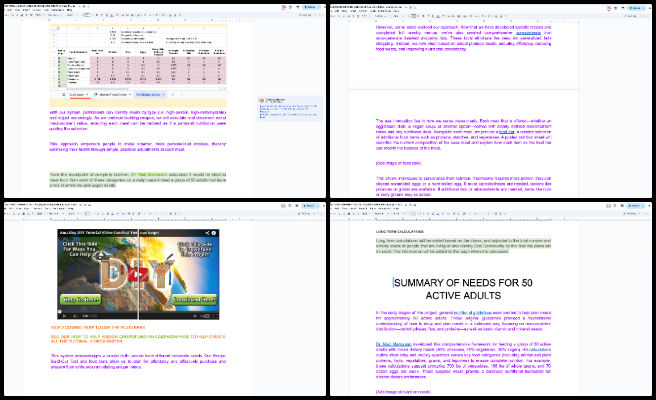This screenshot has height=400, width=656.
Task: Open Meet call icon in bottom-left window header
Action: coord(297,205)
